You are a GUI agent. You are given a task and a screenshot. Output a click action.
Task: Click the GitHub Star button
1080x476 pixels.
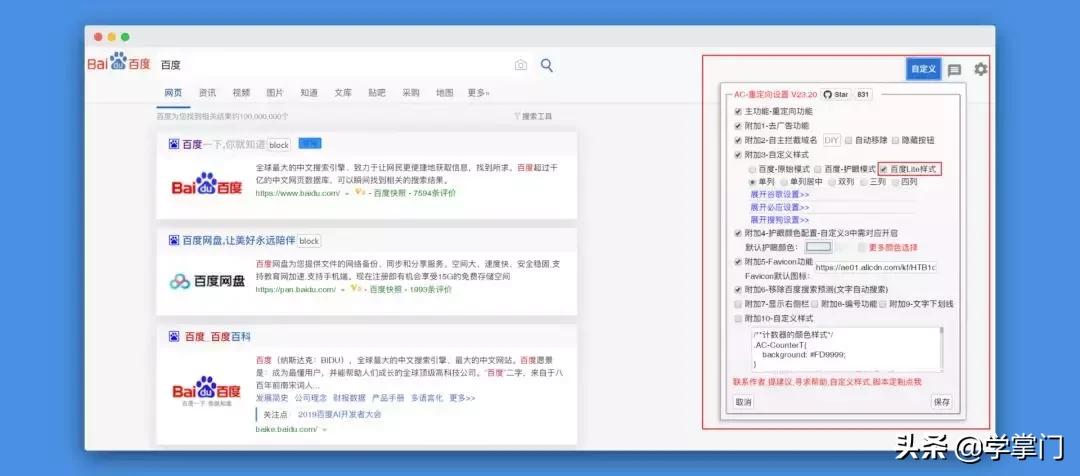pos(836,94)
